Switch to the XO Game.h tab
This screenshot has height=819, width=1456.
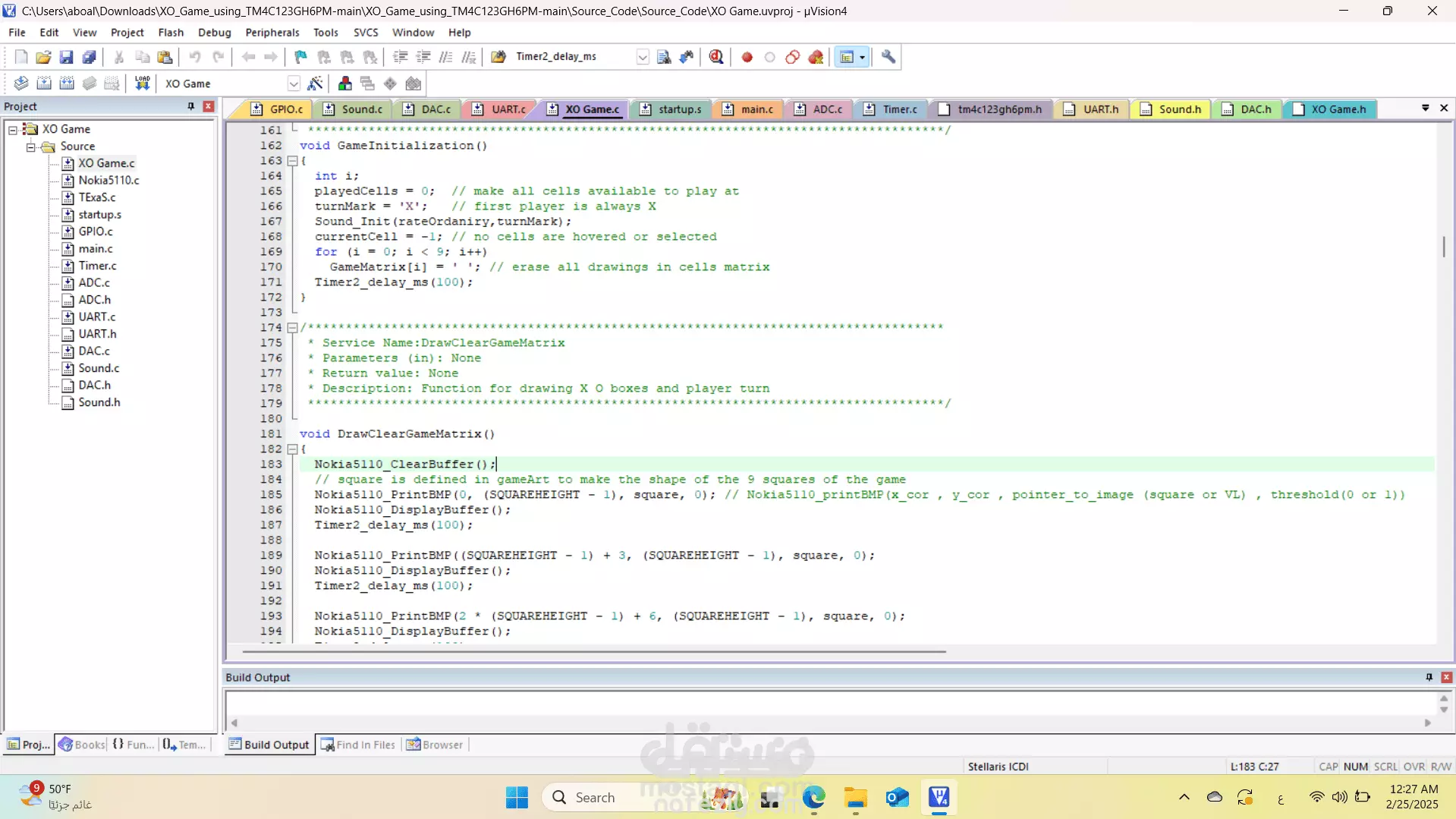[1330, 109]
